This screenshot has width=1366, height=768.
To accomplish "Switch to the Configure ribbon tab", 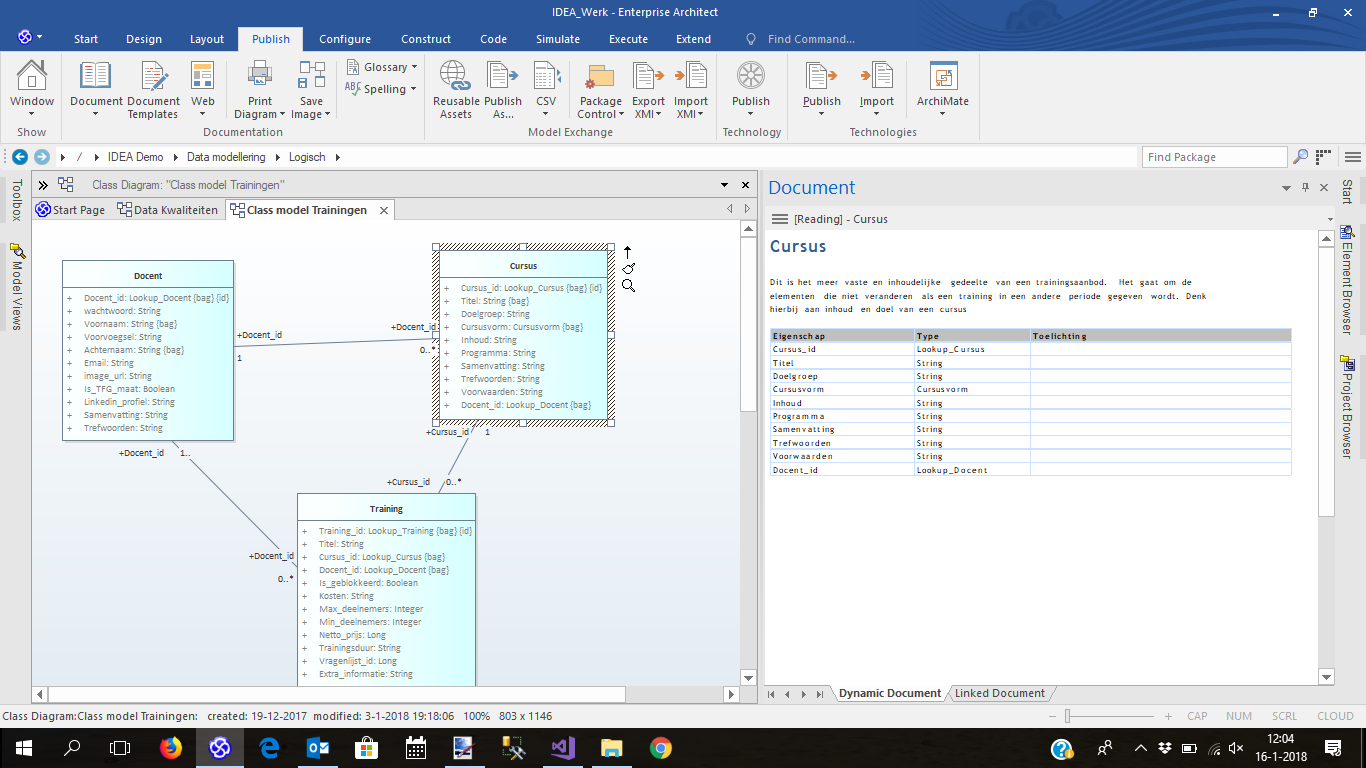I will coord(345,39).
